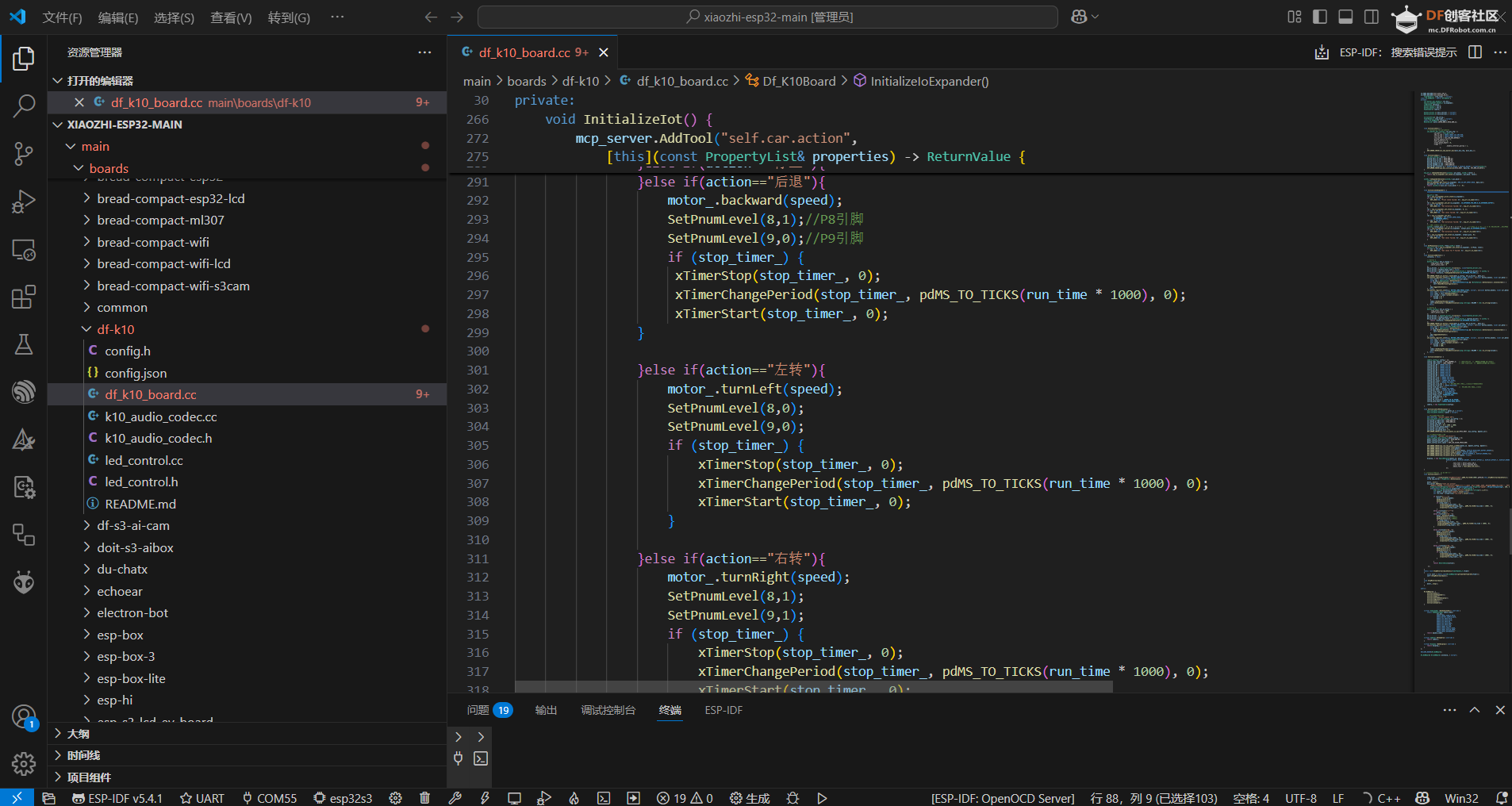This screenshot has width=1512, height=806.
Task: Open Source Control view
Action: point(24,153)
